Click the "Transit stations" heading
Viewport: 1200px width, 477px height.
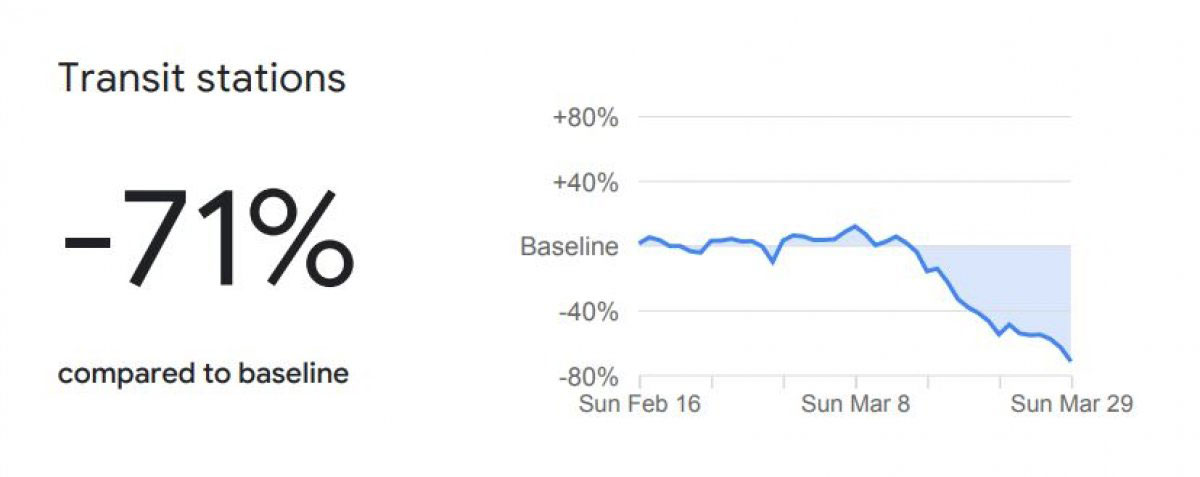click(202, 78)
